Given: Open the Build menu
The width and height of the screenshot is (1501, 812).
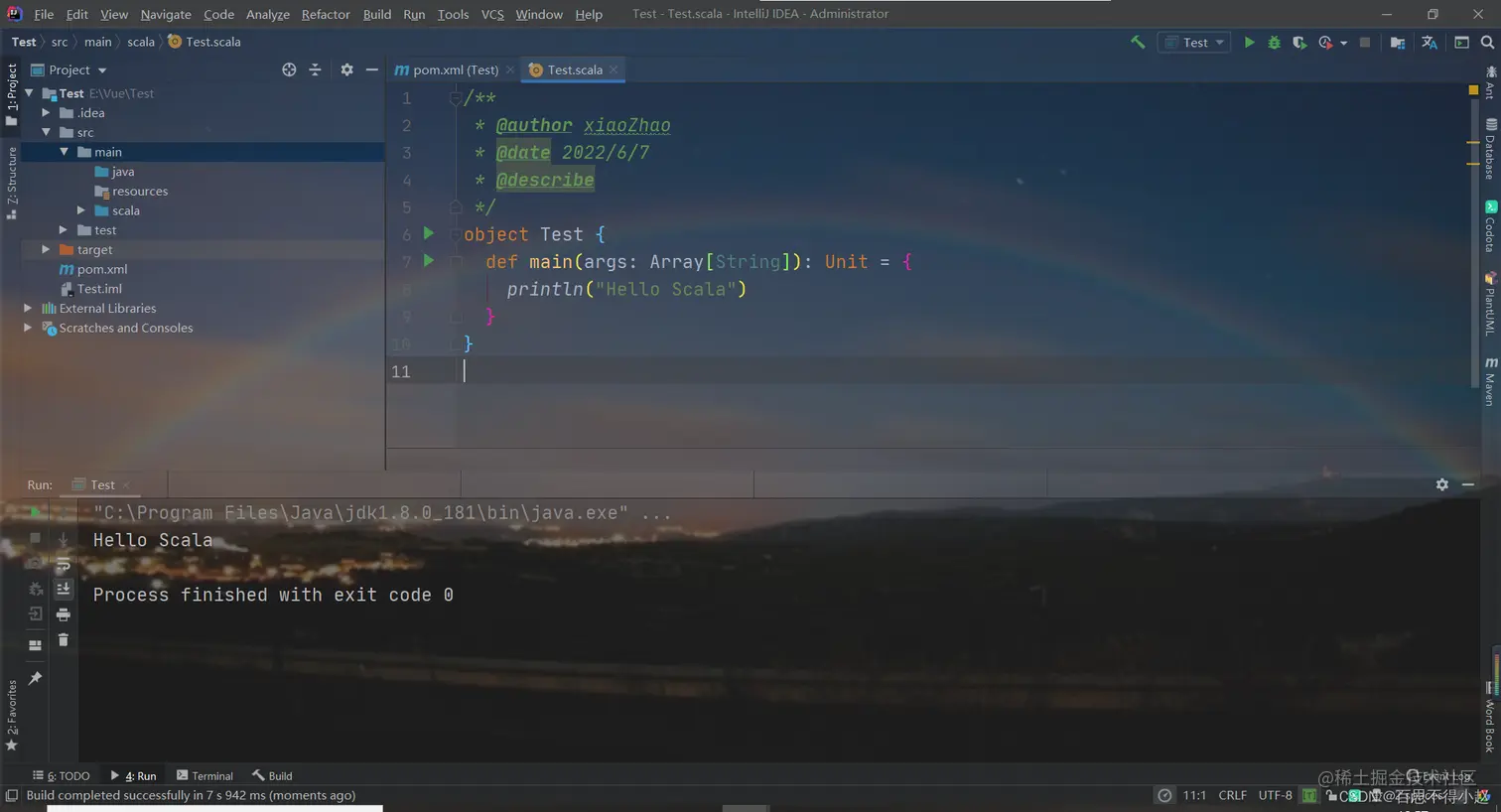Looking at the screenshot, I should 377,14.
